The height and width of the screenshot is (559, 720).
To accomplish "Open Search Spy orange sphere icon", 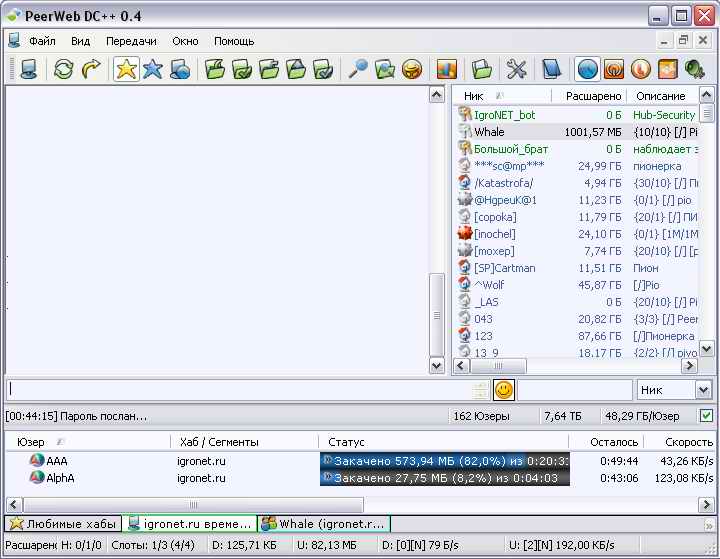I will (x=411, y=69).
